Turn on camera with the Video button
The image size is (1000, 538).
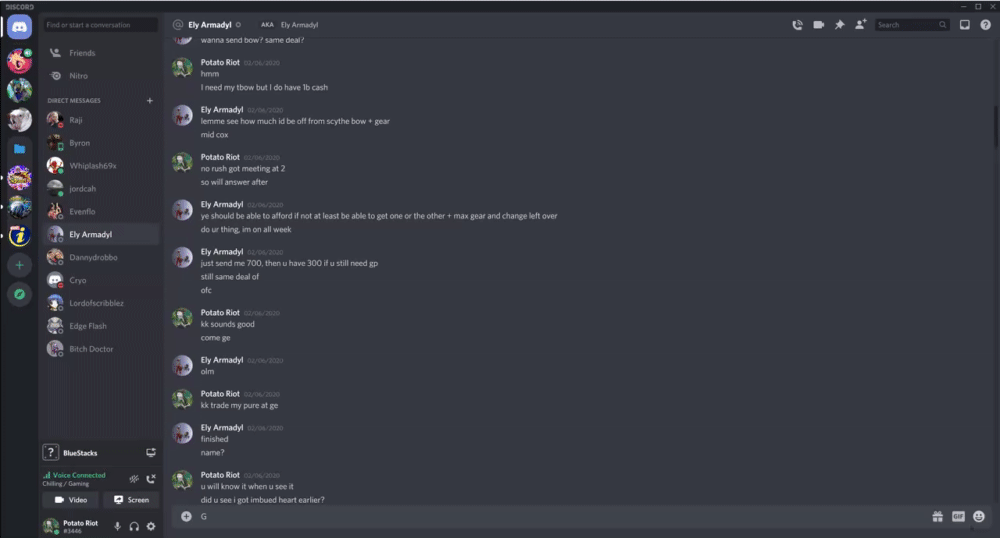[x=71, y=500]
